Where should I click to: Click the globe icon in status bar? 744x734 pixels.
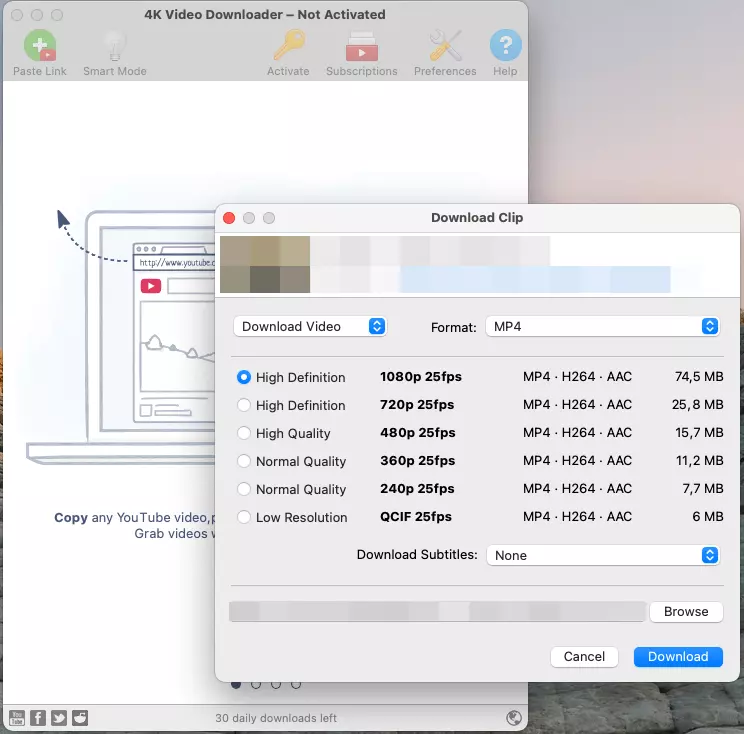pyautogui.click(x=514, y=717)
